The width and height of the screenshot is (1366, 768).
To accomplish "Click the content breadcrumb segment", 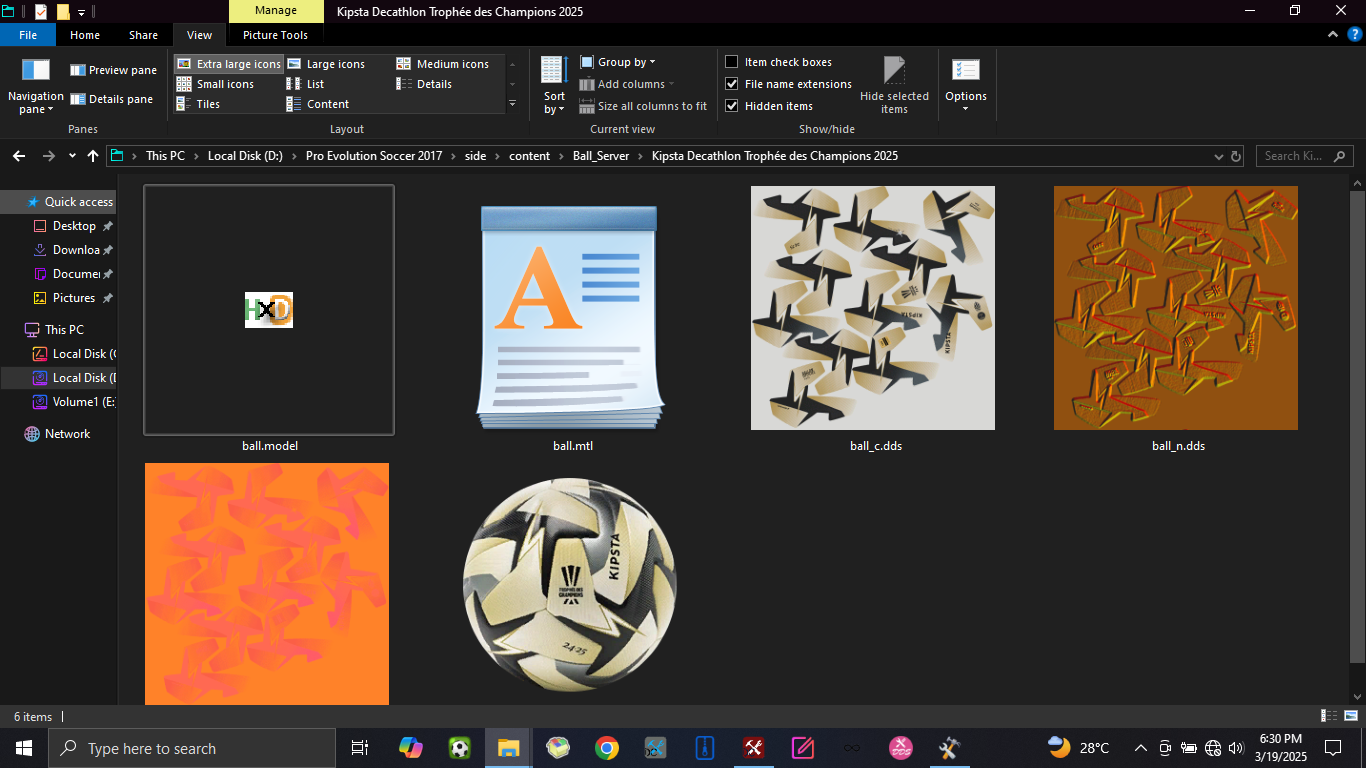I will (x=529, y=156).
